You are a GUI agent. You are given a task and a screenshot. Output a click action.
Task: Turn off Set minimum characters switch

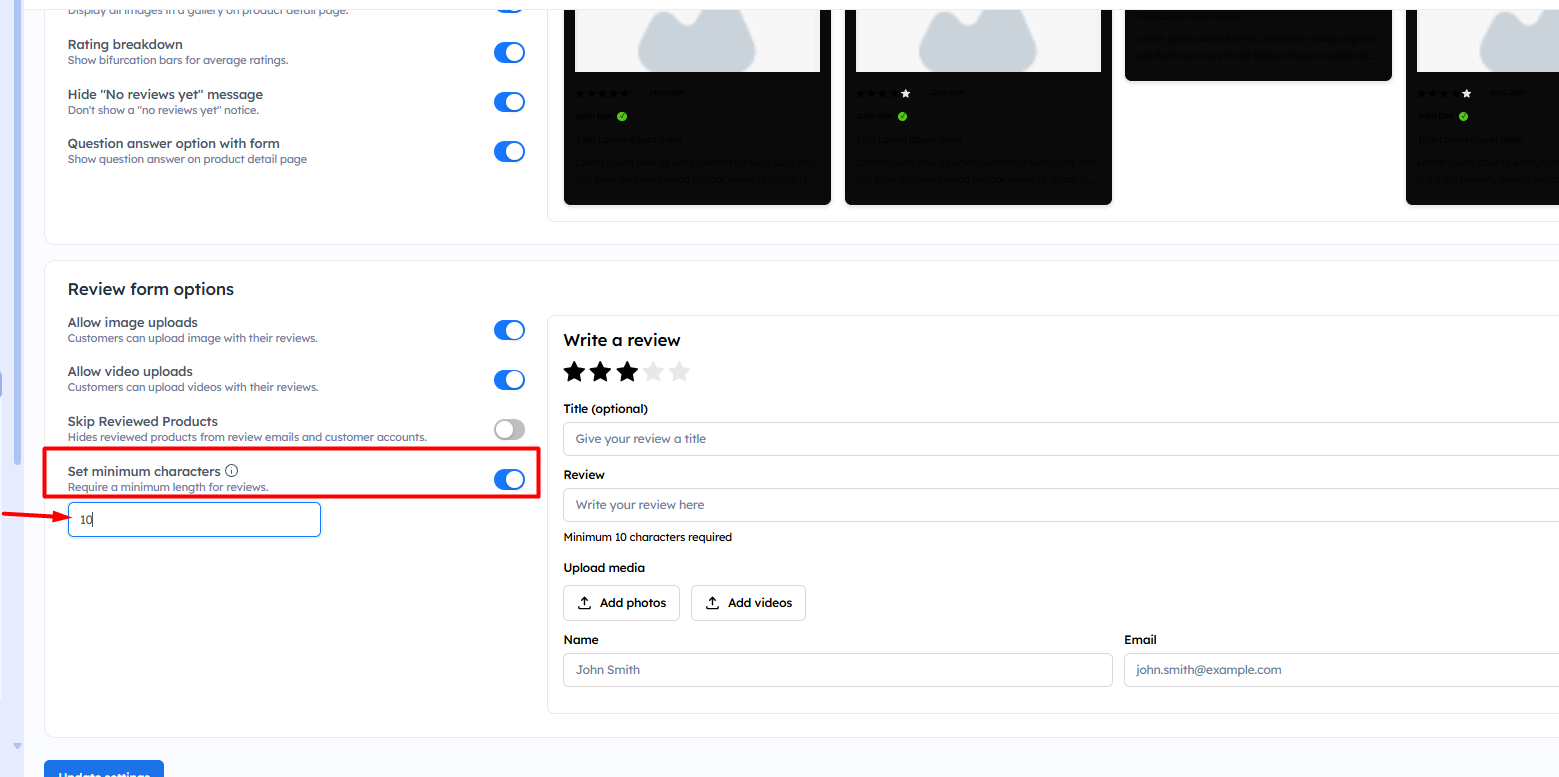point(509,480)
